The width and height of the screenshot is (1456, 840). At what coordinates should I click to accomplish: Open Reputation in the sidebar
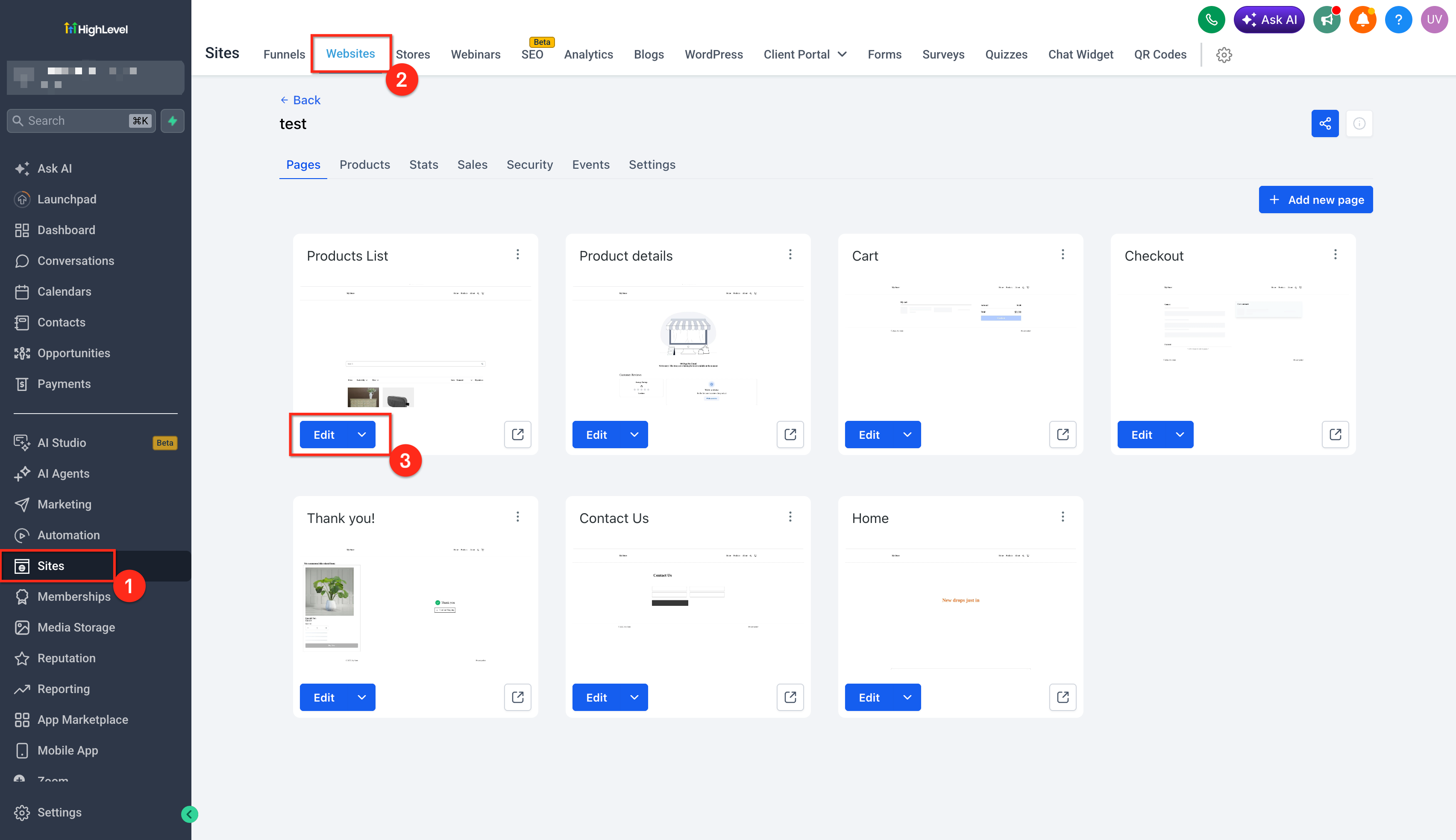coord(66,658)
